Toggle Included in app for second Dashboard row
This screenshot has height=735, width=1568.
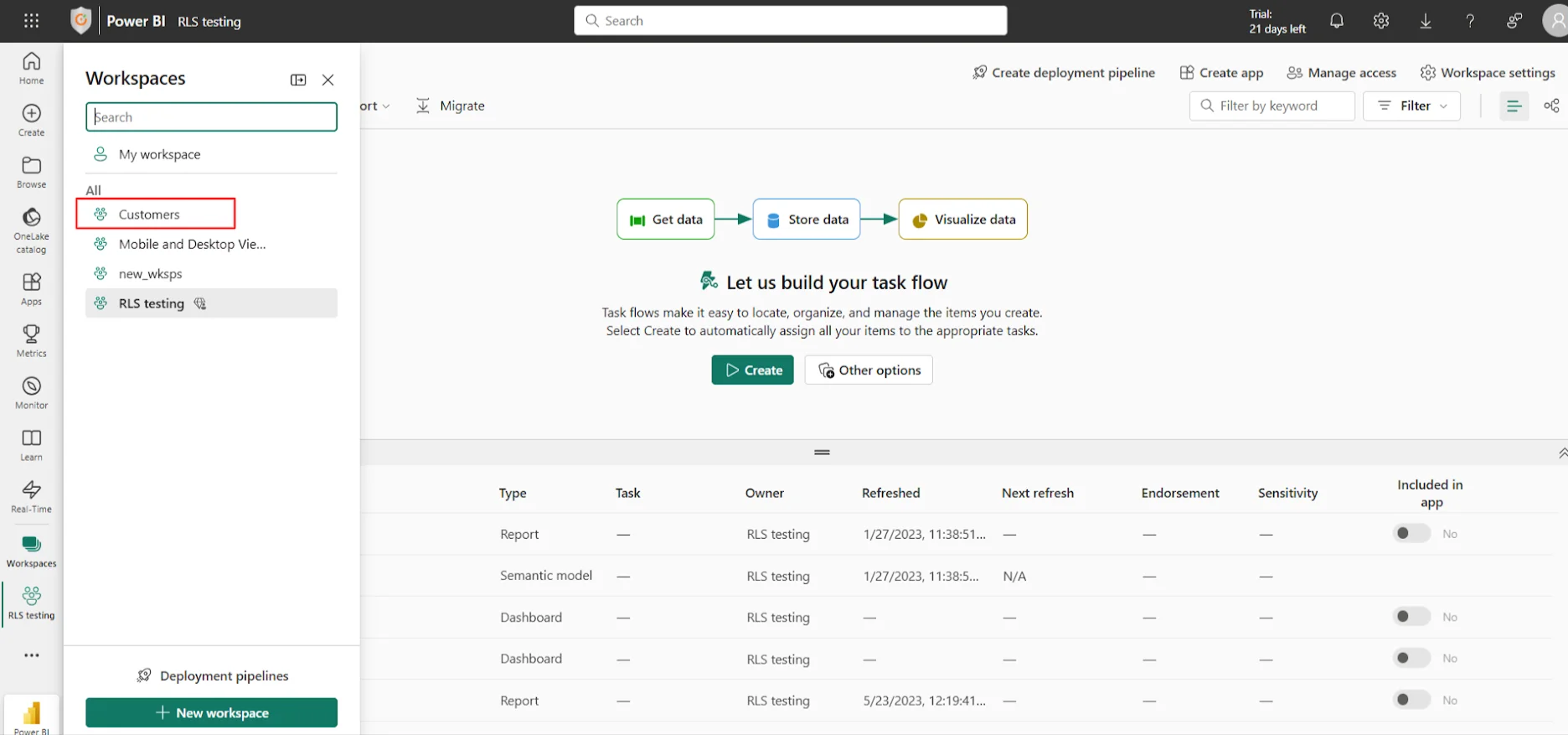(1411, 658)
